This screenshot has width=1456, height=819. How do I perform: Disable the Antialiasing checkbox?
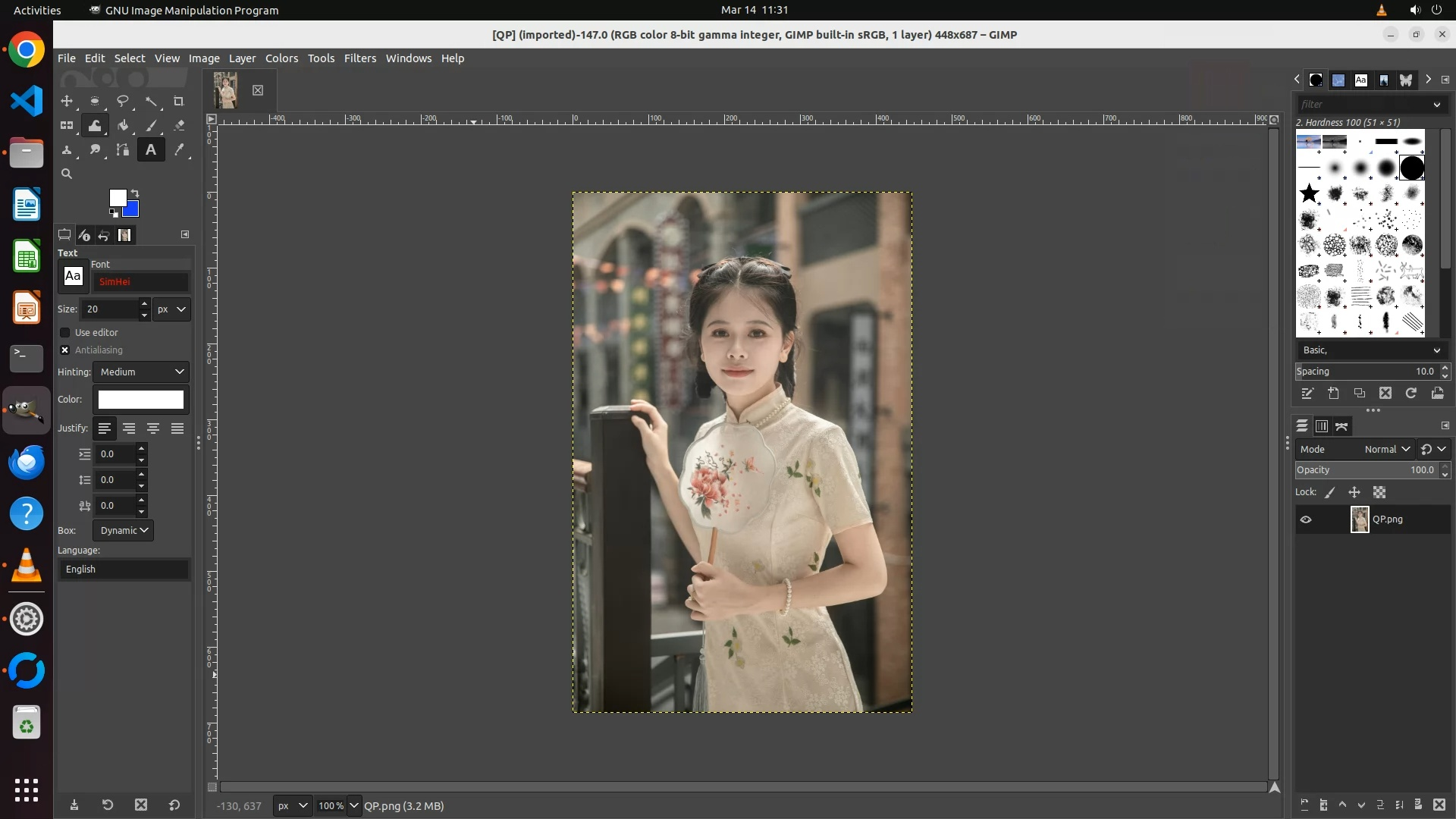click(x=65, y=350)
